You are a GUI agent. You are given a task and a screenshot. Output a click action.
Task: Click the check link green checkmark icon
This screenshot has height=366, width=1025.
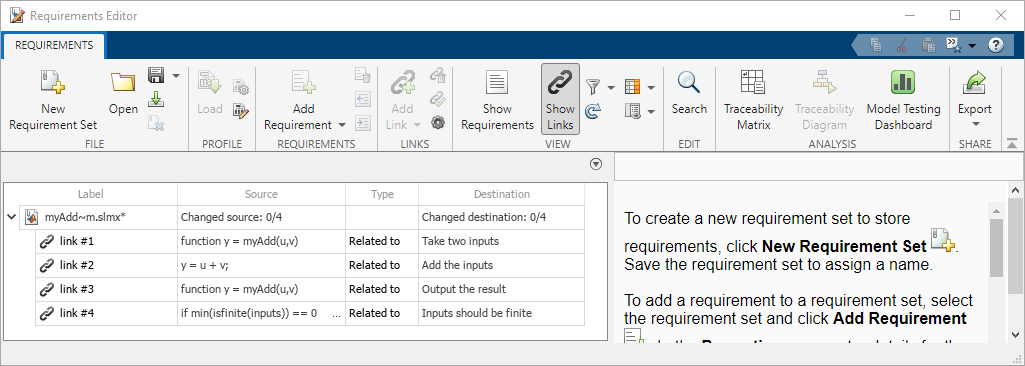(x=437, y=99)
